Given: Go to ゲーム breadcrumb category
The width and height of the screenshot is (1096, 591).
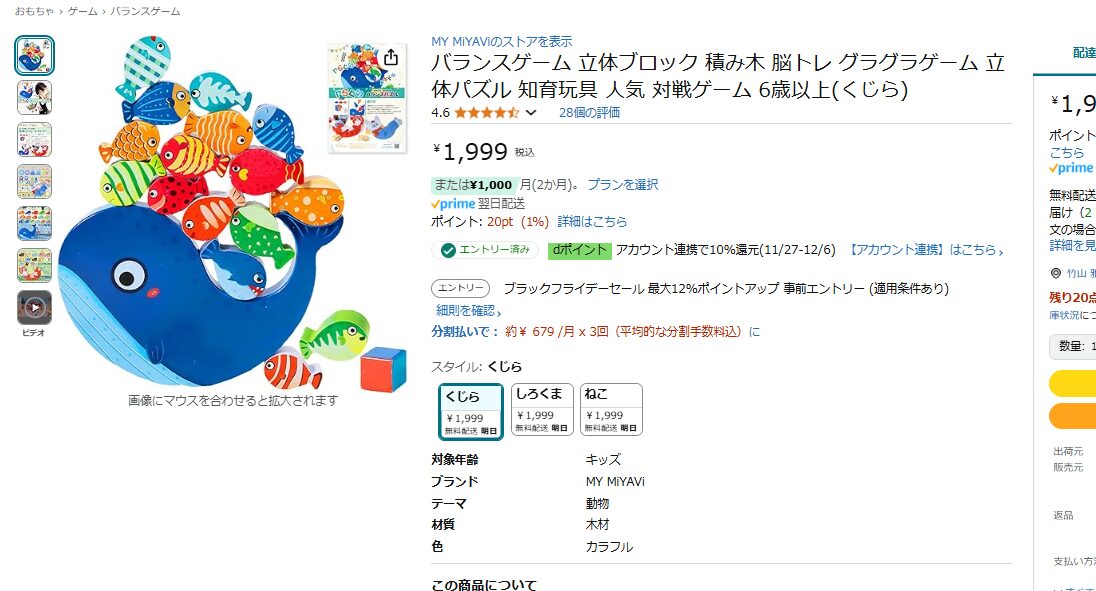Looking at the screenshot, I should pos(82,11).
